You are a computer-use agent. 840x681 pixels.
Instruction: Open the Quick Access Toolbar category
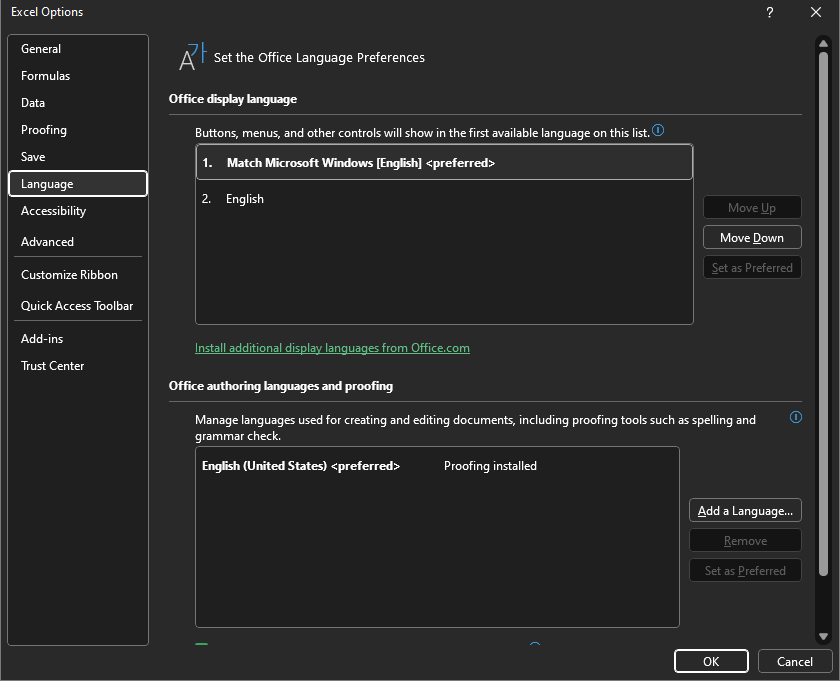click(78, 306)
